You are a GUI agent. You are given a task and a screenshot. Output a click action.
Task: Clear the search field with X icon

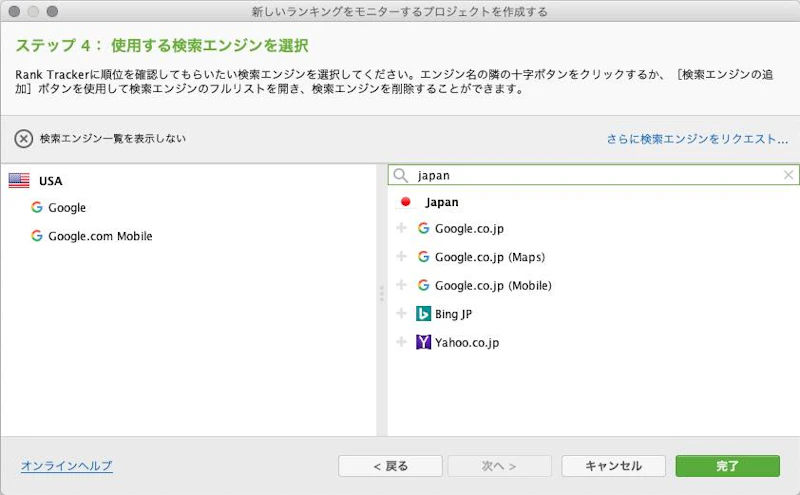click(789, 175)
